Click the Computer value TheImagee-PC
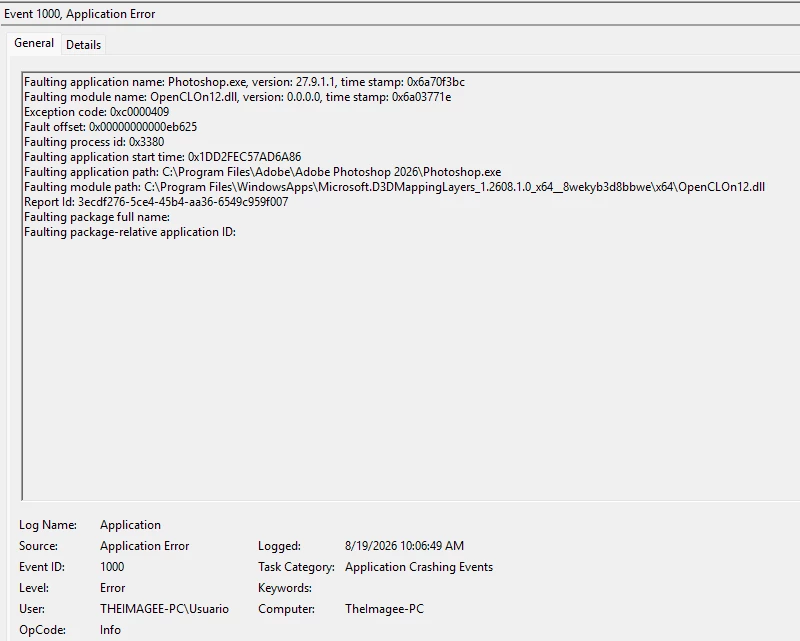This screenshot has height=641, width=800. [384, 608]
